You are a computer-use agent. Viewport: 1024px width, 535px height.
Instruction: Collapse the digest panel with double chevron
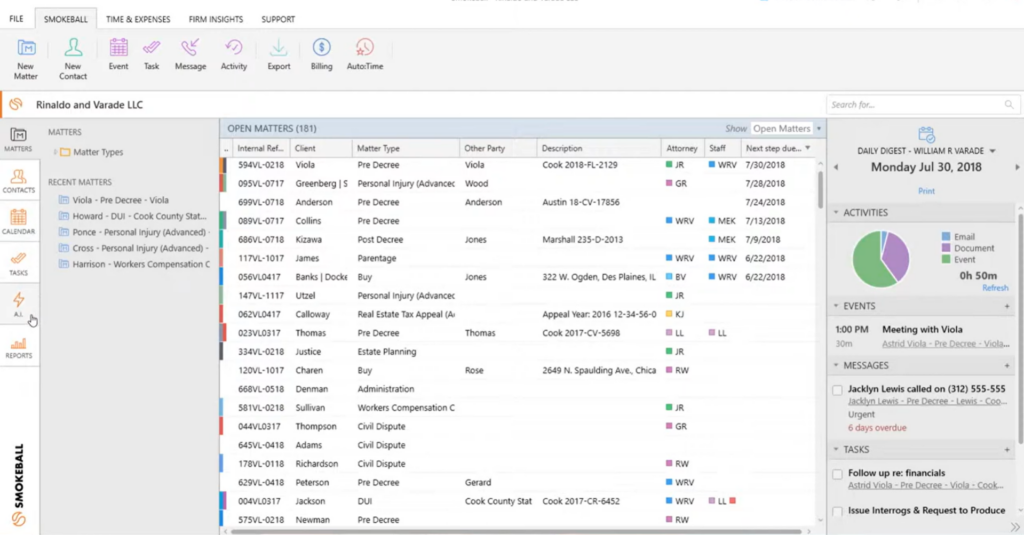click(1015, 527)
